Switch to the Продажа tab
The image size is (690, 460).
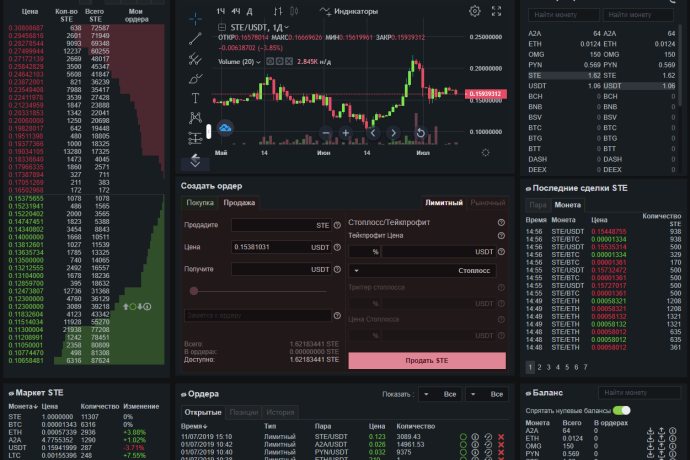tap(239, 203)
